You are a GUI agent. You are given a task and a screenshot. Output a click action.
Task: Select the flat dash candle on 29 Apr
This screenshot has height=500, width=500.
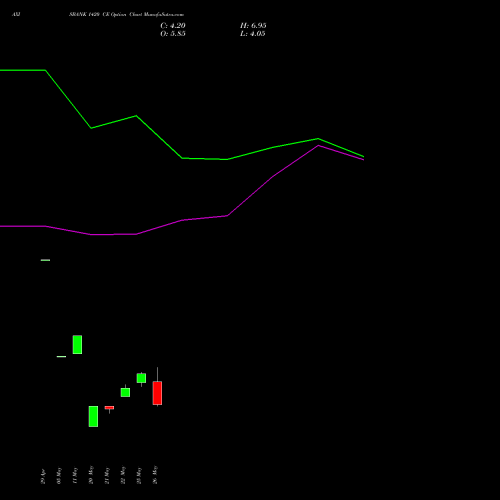[x=45, y=260]
